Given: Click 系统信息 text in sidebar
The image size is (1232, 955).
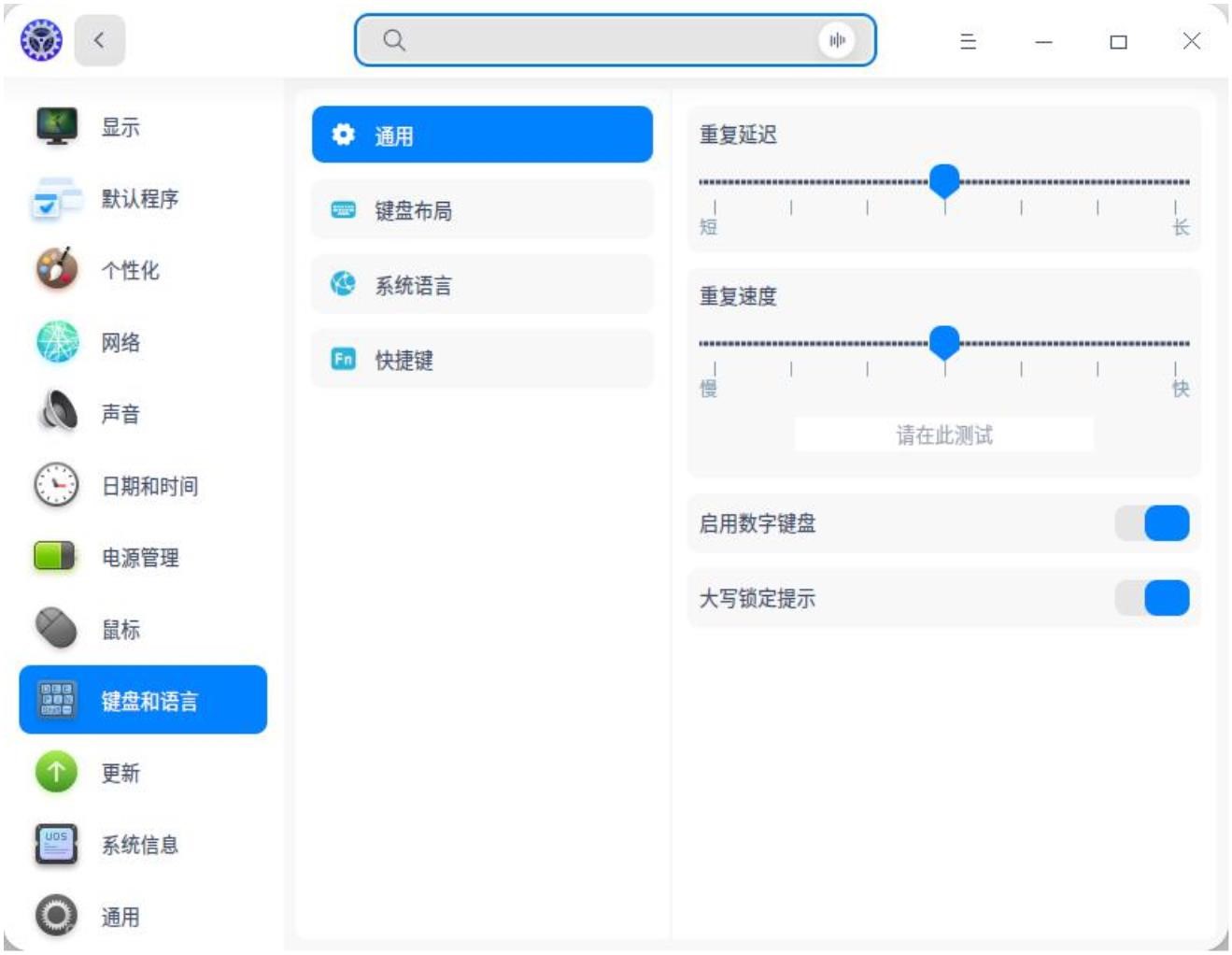Looking at the screenshot, I should pyautogui.click(x=140, y=845).
